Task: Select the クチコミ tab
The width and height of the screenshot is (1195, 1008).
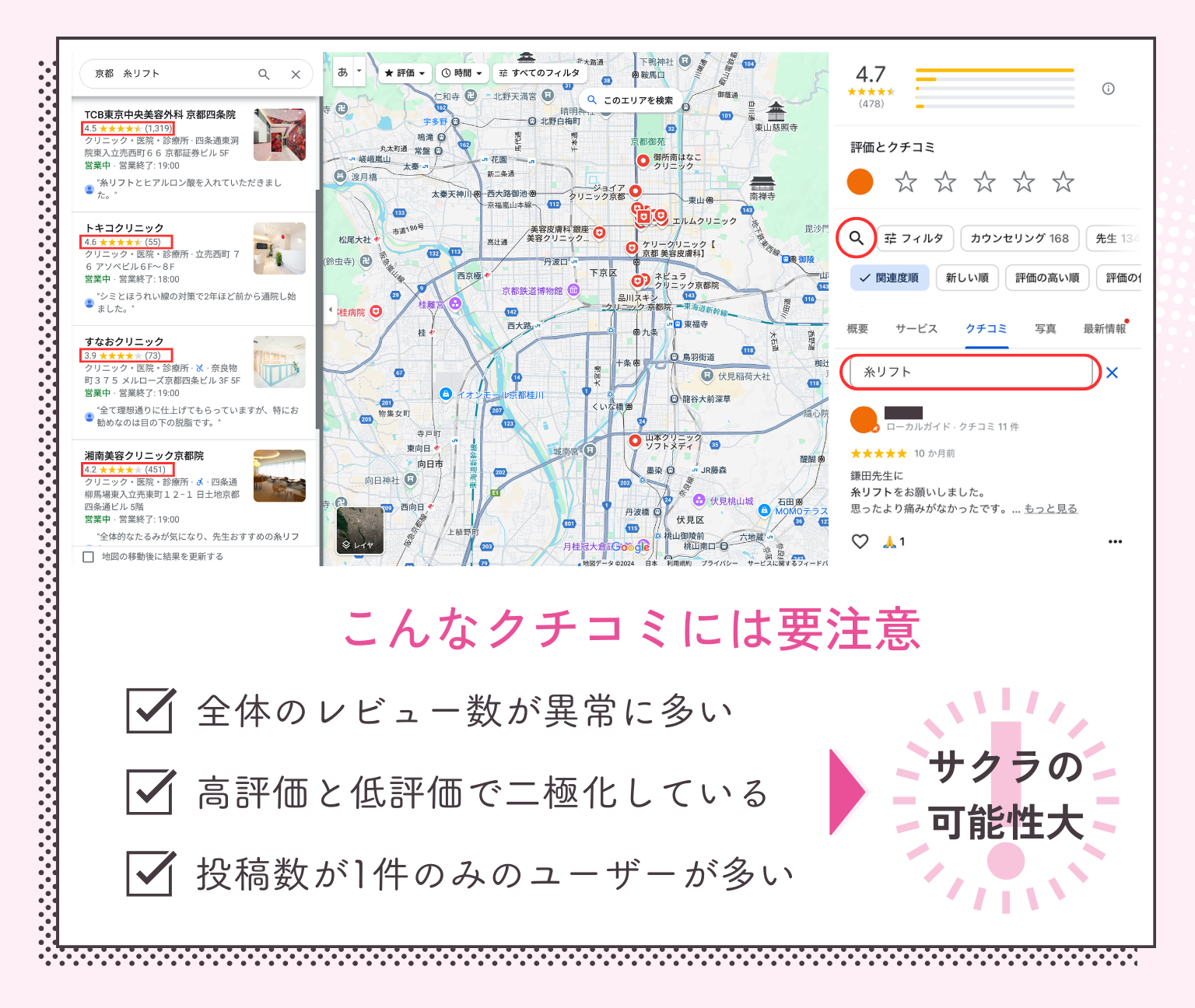Action: [986, 329]
